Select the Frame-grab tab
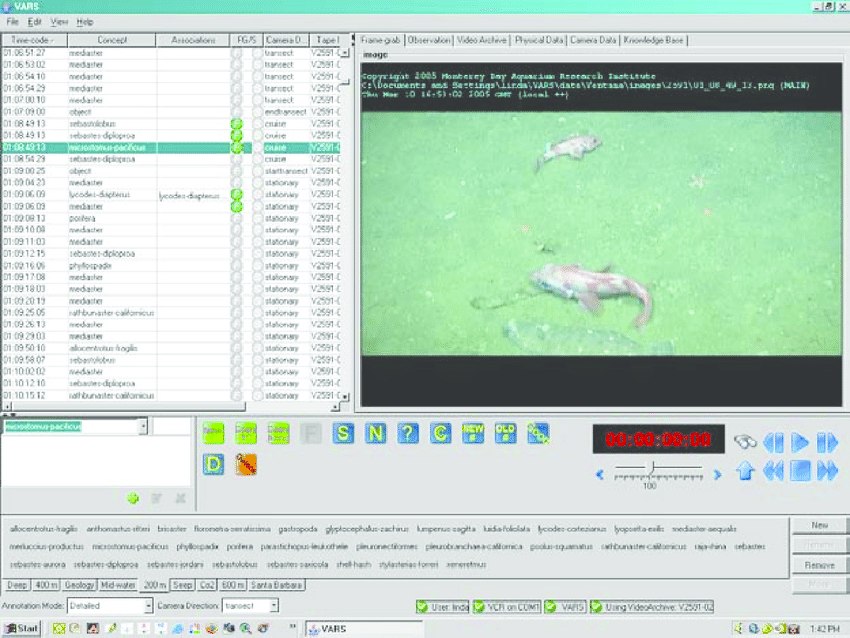Screen dimensions: 850x638 click(381, 40)
